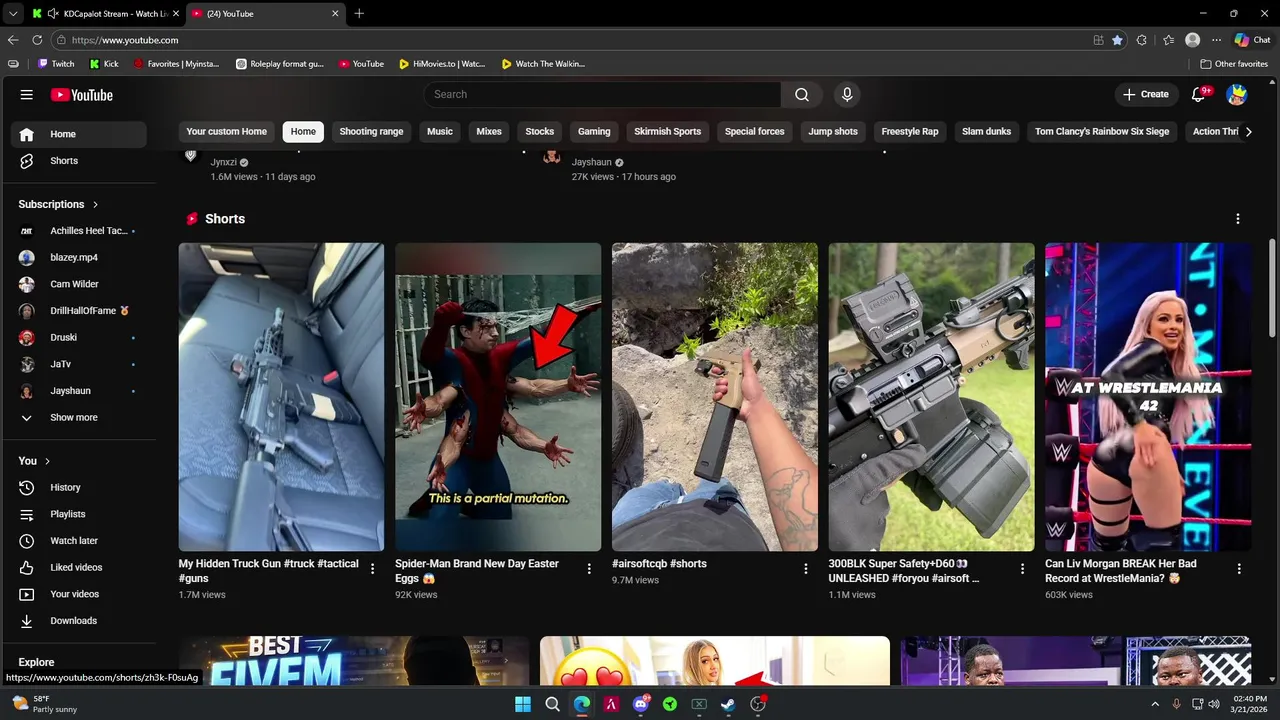The height and width of the screenshot is (720, 1280).
Task: Reload the page in the browser
Action: click(x=37, y=40)
